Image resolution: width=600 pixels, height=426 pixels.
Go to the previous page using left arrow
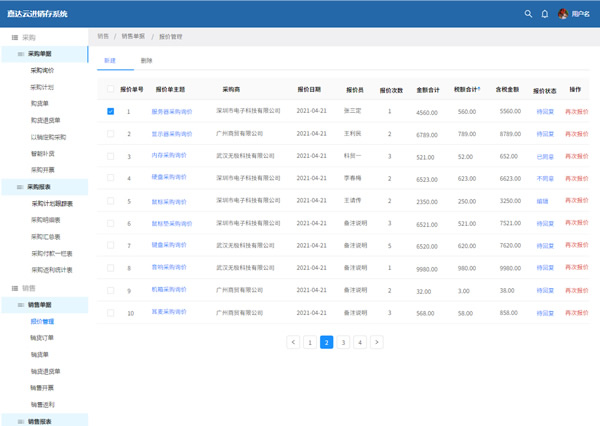[293, 342]
